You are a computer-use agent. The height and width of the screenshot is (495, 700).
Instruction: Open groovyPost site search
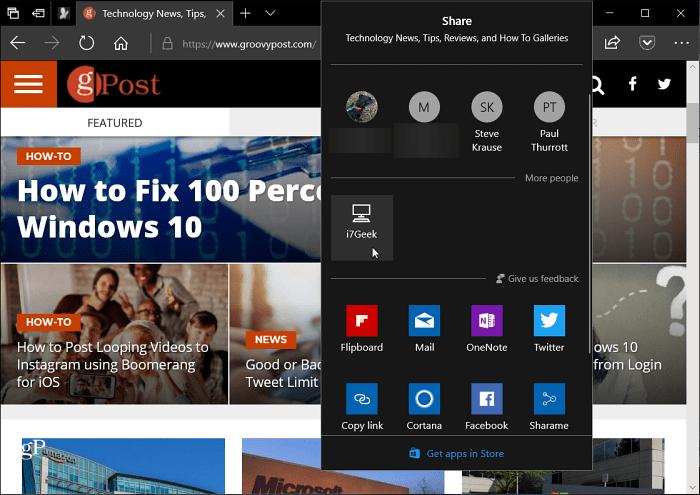(x=597, y=84)
